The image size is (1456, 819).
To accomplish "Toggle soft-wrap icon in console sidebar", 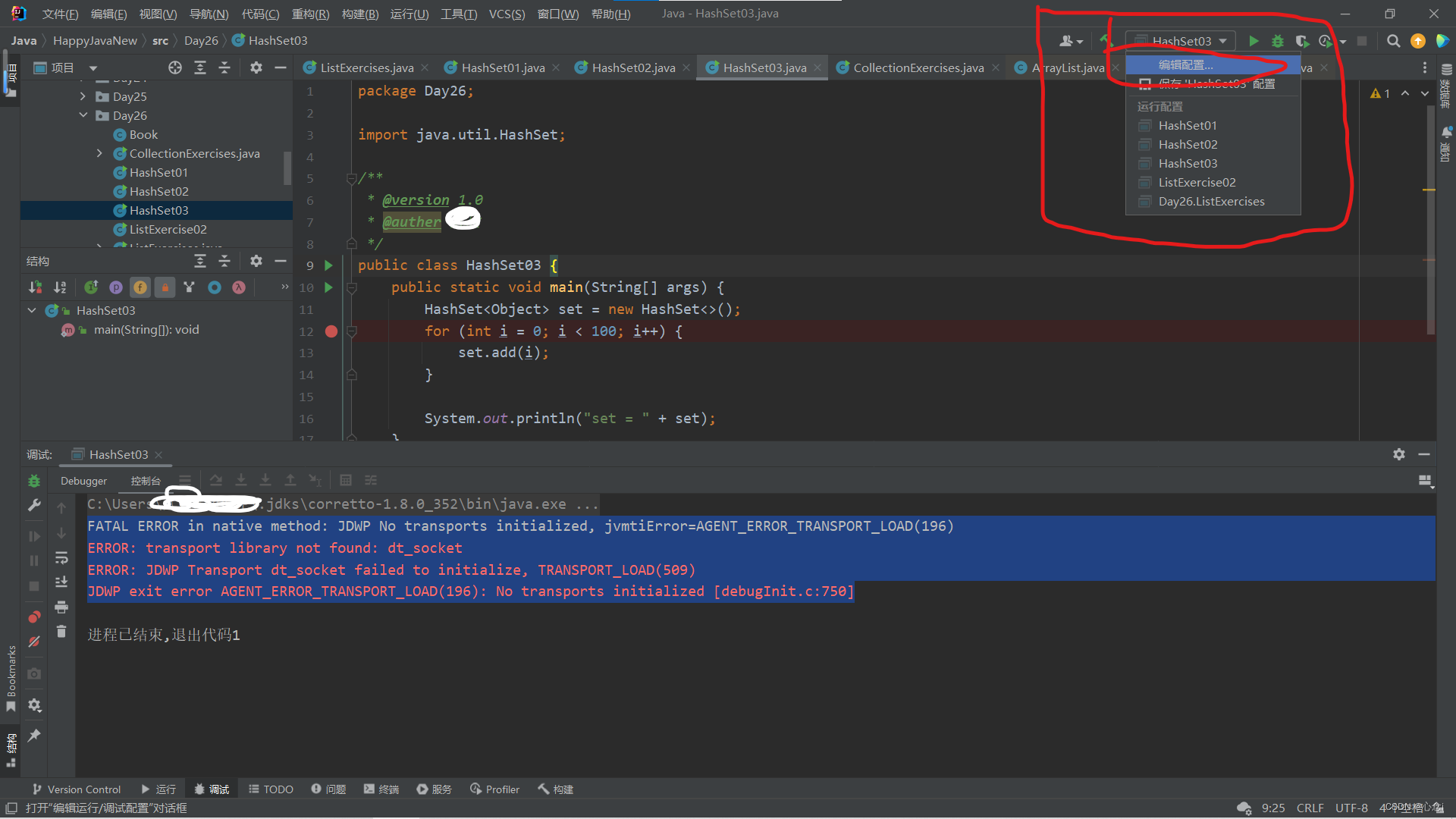I will point(61,557).
